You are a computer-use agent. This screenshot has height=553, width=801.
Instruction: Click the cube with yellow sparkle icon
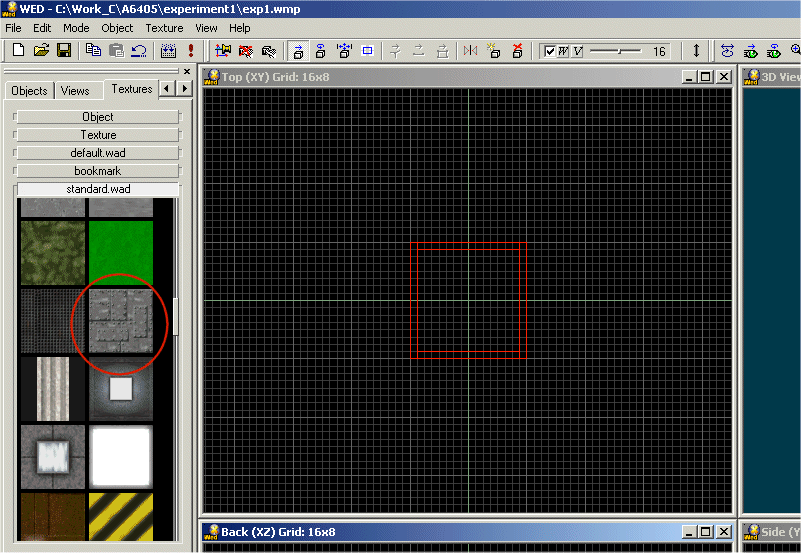(x=494, y=51)
